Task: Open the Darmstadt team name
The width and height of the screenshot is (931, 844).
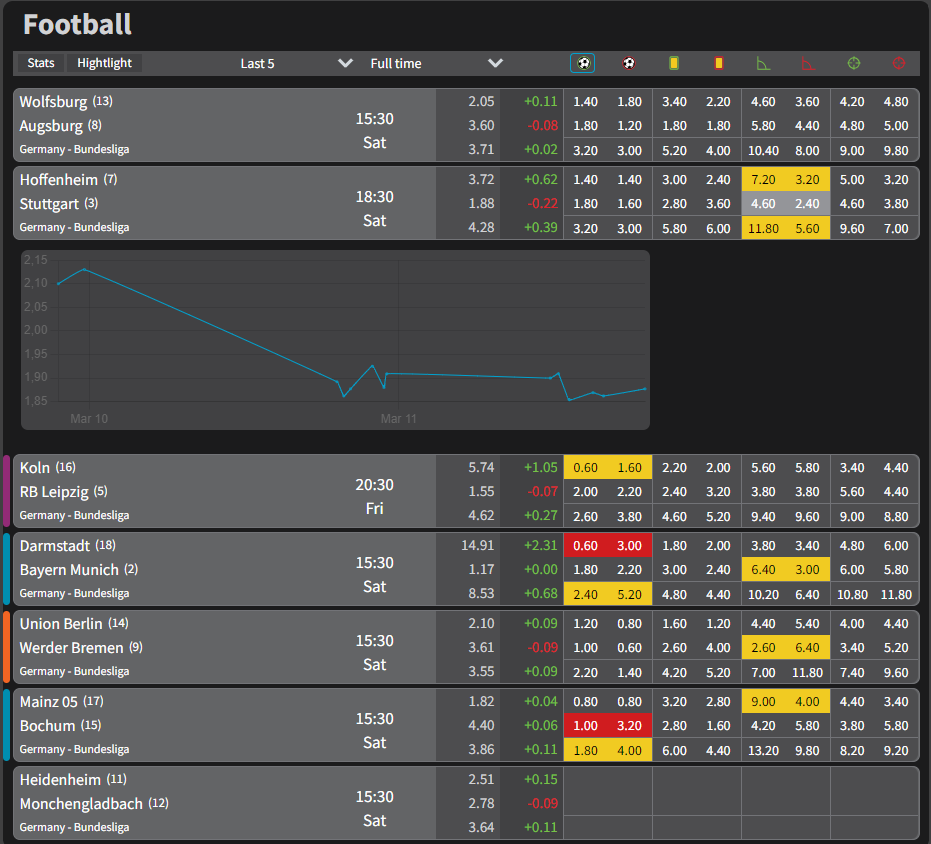Action: (x=55, y=546)
